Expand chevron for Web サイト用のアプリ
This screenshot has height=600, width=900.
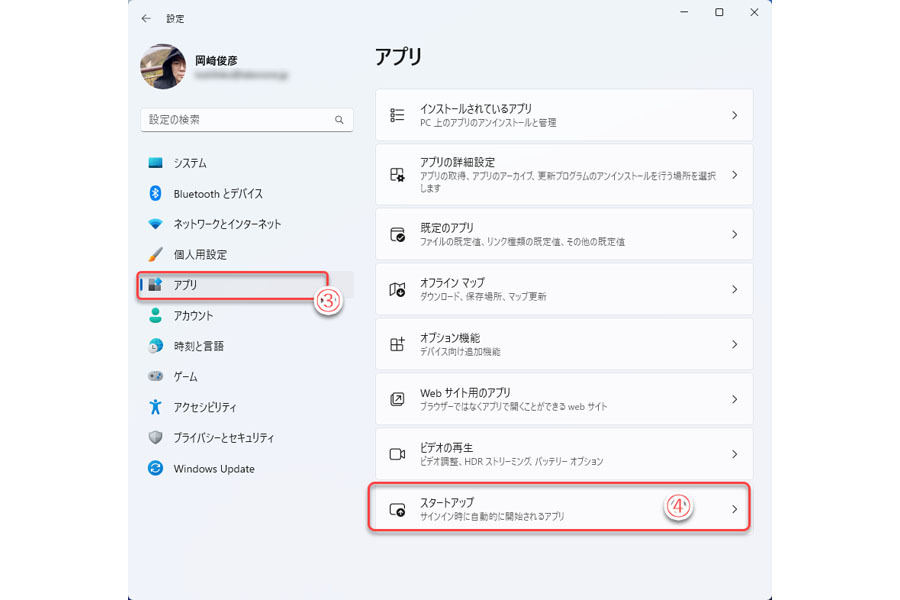735,399
